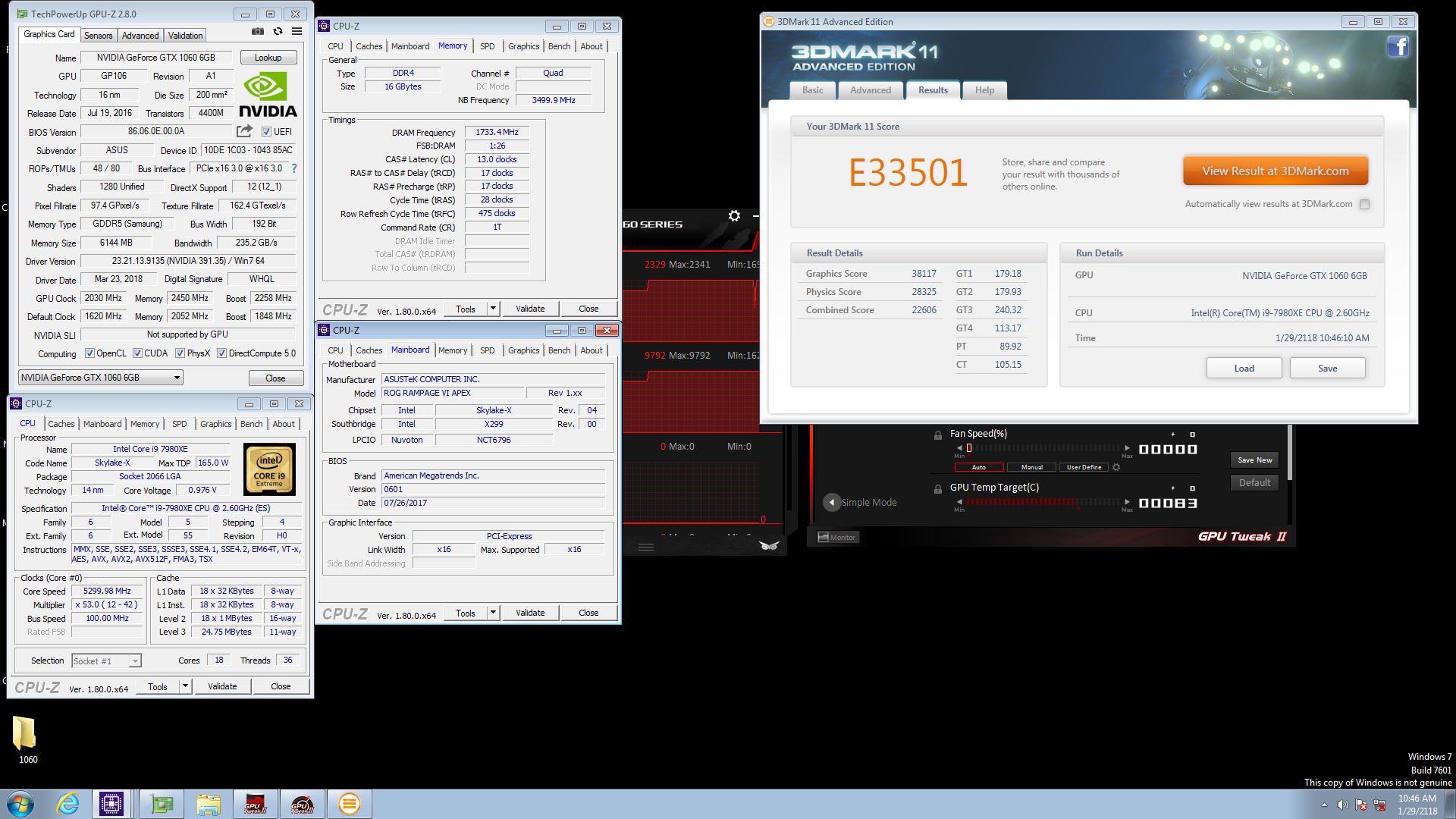The width and height of the screenshot is (1456, 819).
Task: Open GPU Tweak settings gear beside 60 SERIES
Action: click(734, 216)
